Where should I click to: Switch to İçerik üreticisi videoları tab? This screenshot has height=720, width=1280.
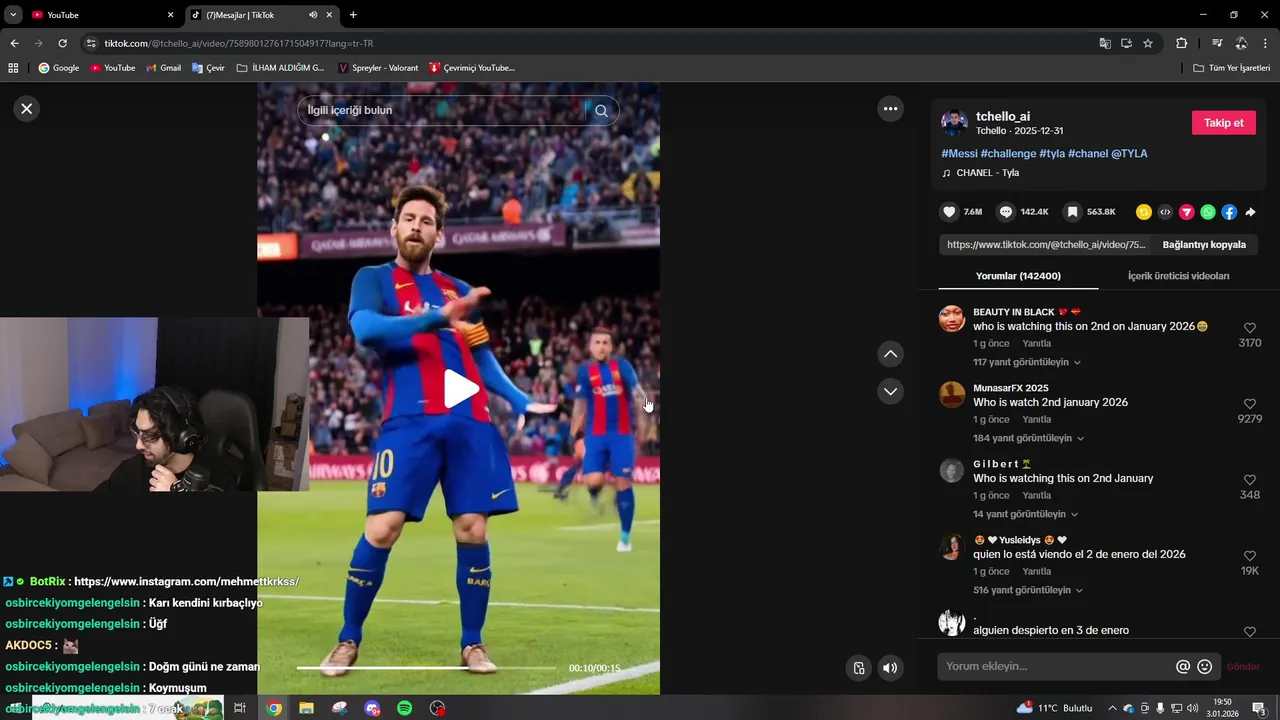(1178, 276)
